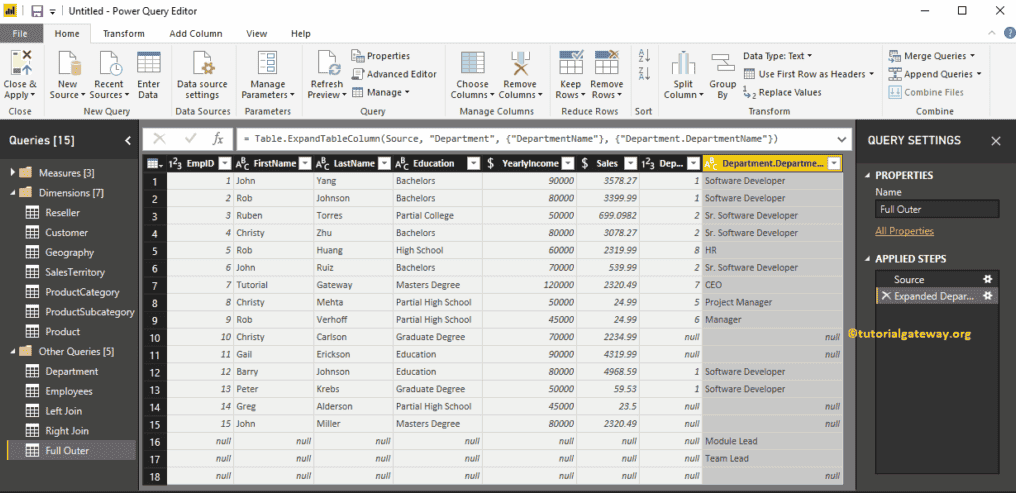Image resolution: width=1016 pixels, height=493 pixels.
Task: Open the FirstName column filter dropdown
Action: (305, 163)
